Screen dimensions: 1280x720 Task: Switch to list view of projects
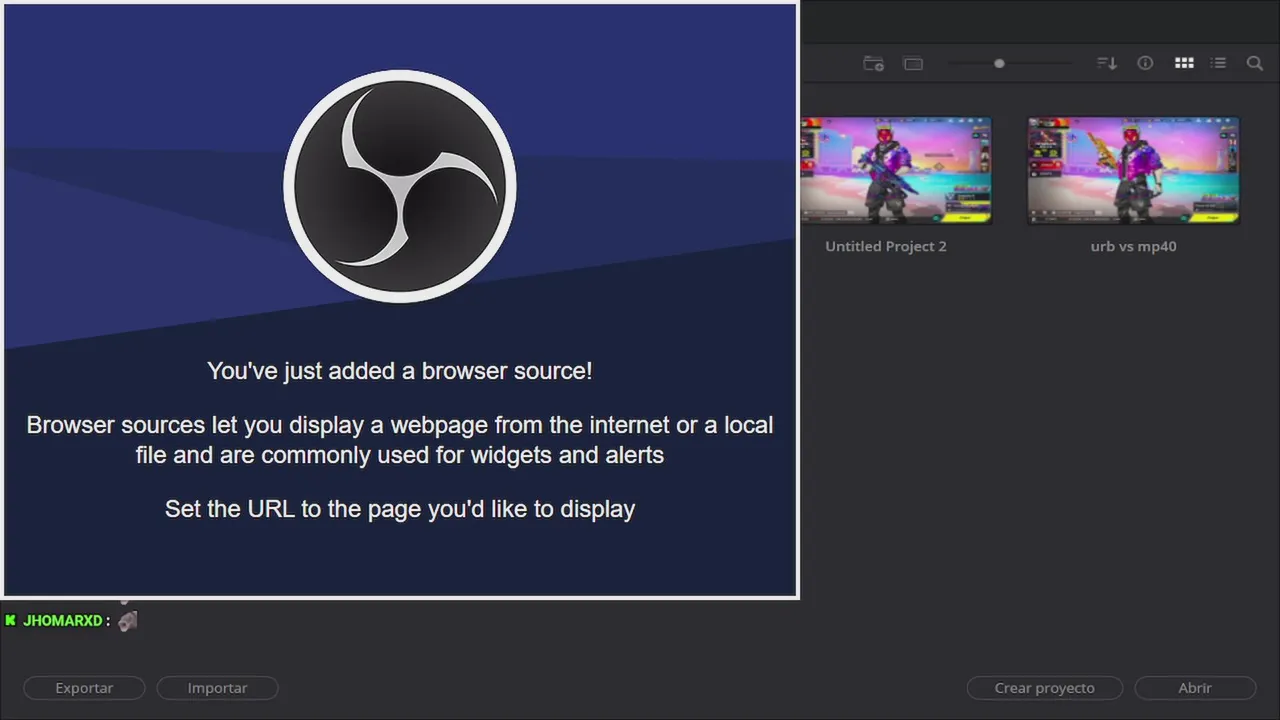(x=1218, y=63)
